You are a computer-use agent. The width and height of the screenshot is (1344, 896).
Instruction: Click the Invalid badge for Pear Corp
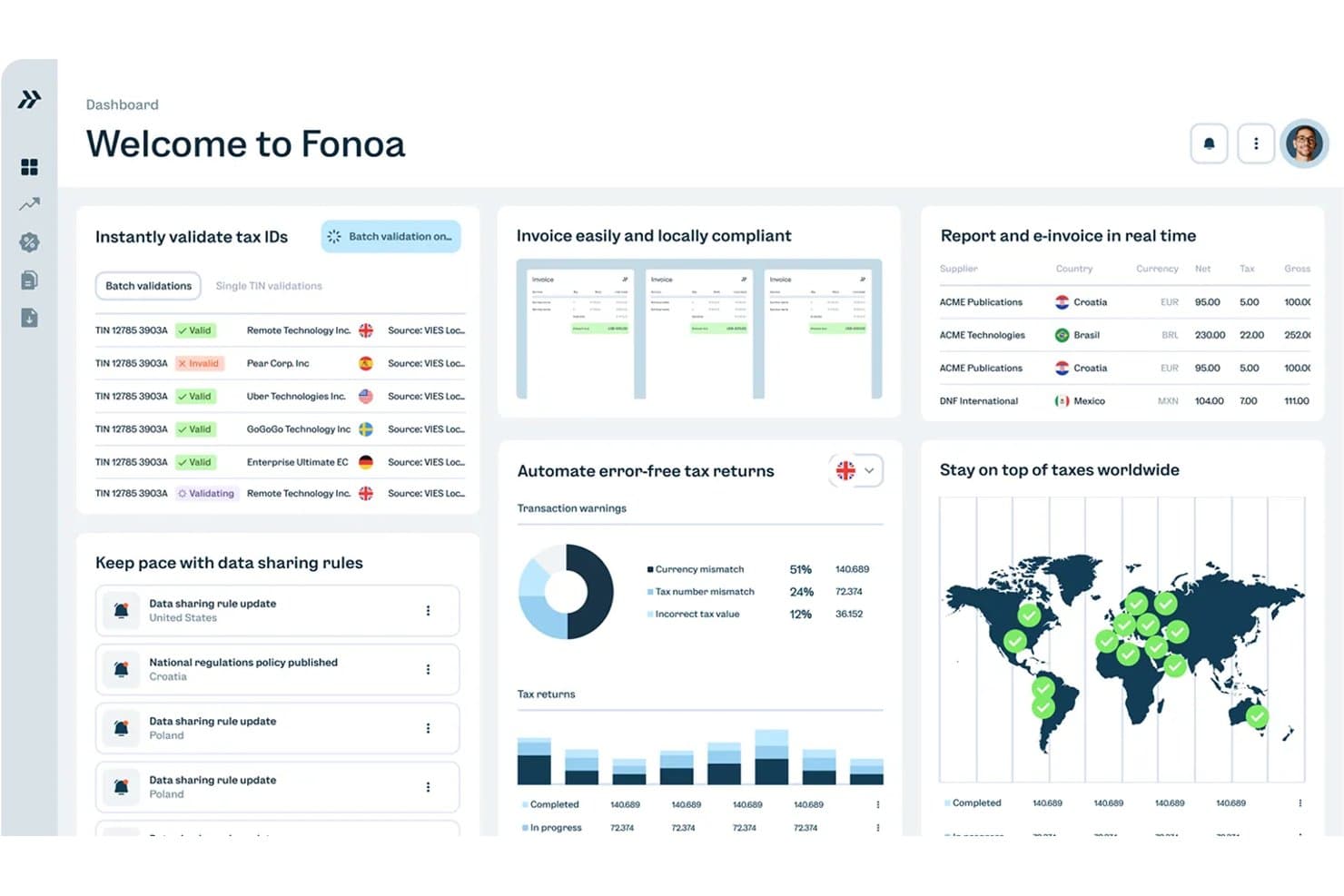(x=199, y=363)
